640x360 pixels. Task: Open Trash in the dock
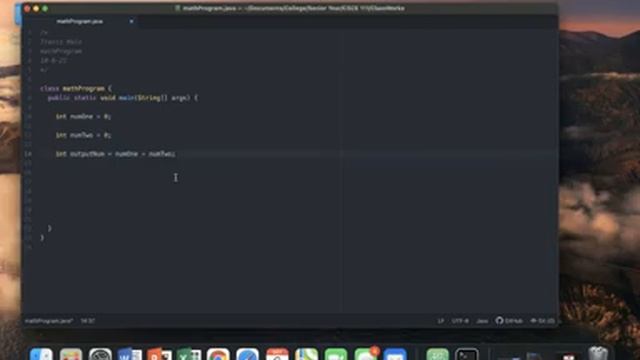[598, 353]
